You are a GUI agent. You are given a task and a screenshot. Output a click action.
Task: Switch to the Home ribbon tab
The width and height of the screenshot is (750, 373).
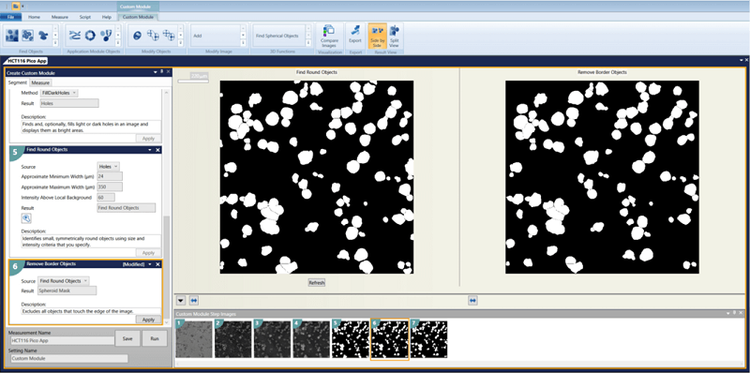coord(34,17)
